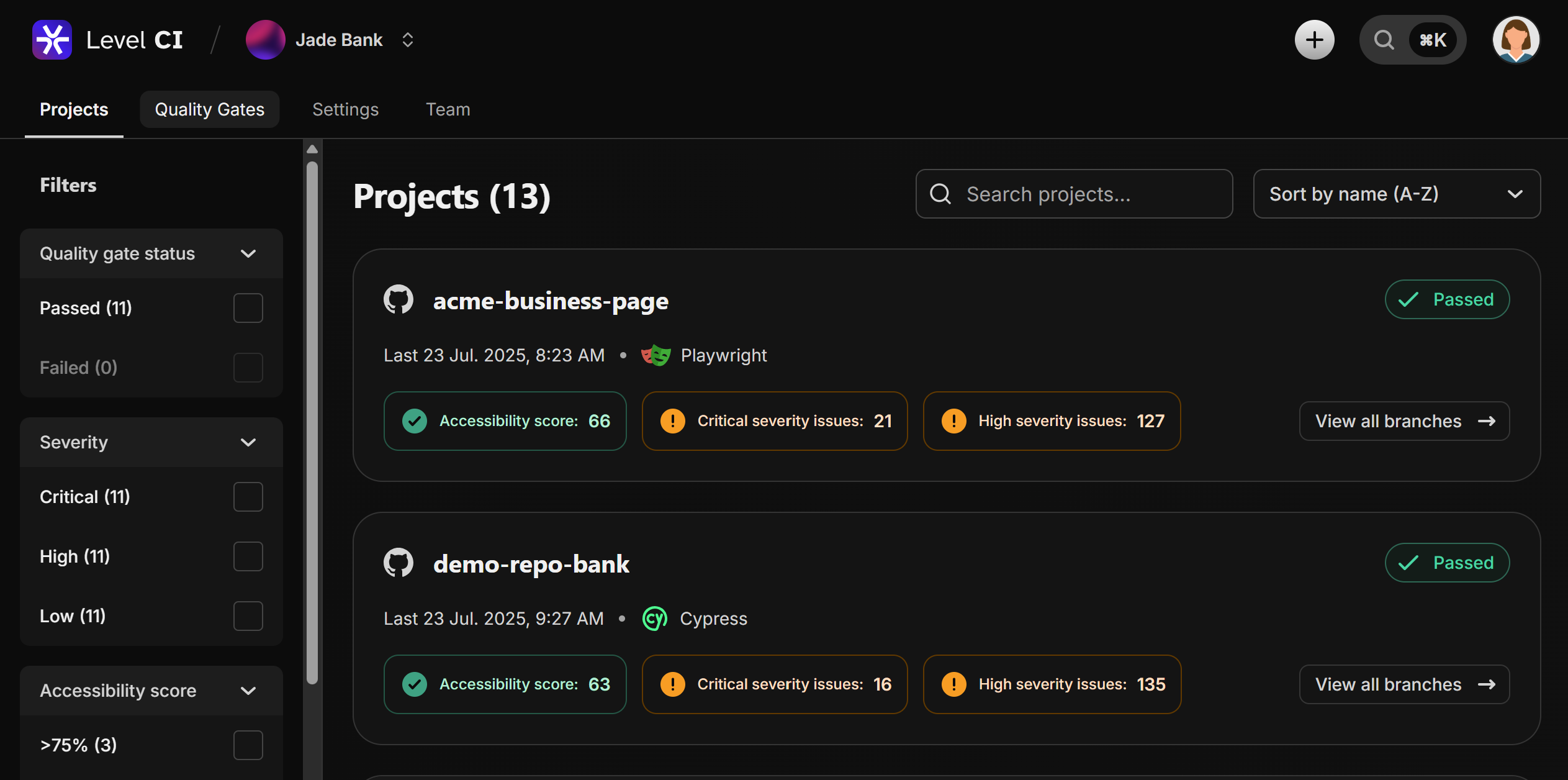Click the GitHub icon for acme-business-page
Image resolution: width=1568 pixels, height=780 pixels.
pyautogui.click(x=398, y=299)
